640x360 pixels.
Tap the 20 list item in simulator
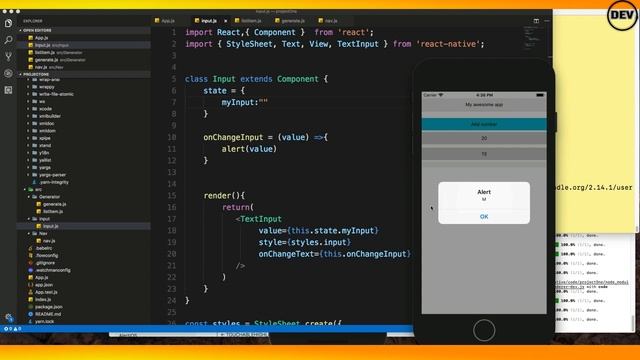click(484, 139)
